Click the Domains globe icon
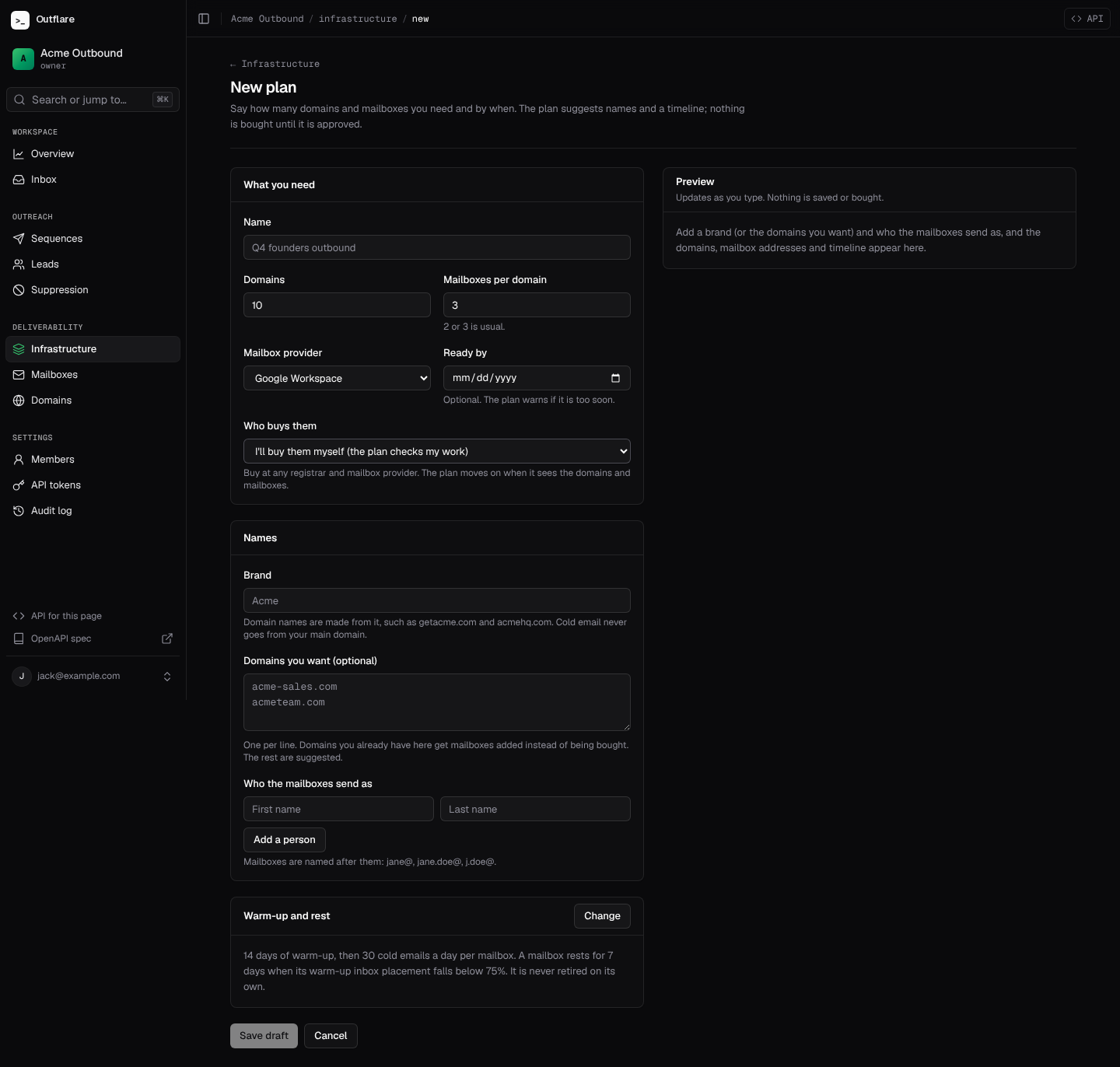Screen dimensions: 1120x1067 click(19, 401)
